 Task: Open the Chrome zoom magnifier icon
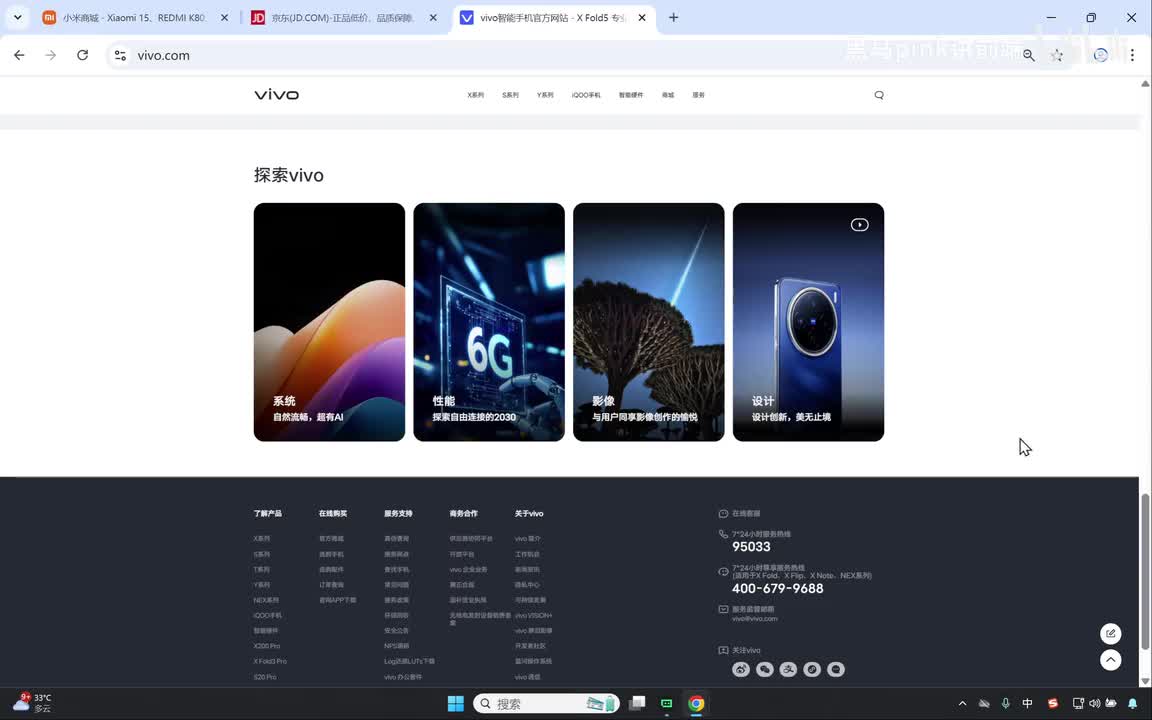point(1029,55)
